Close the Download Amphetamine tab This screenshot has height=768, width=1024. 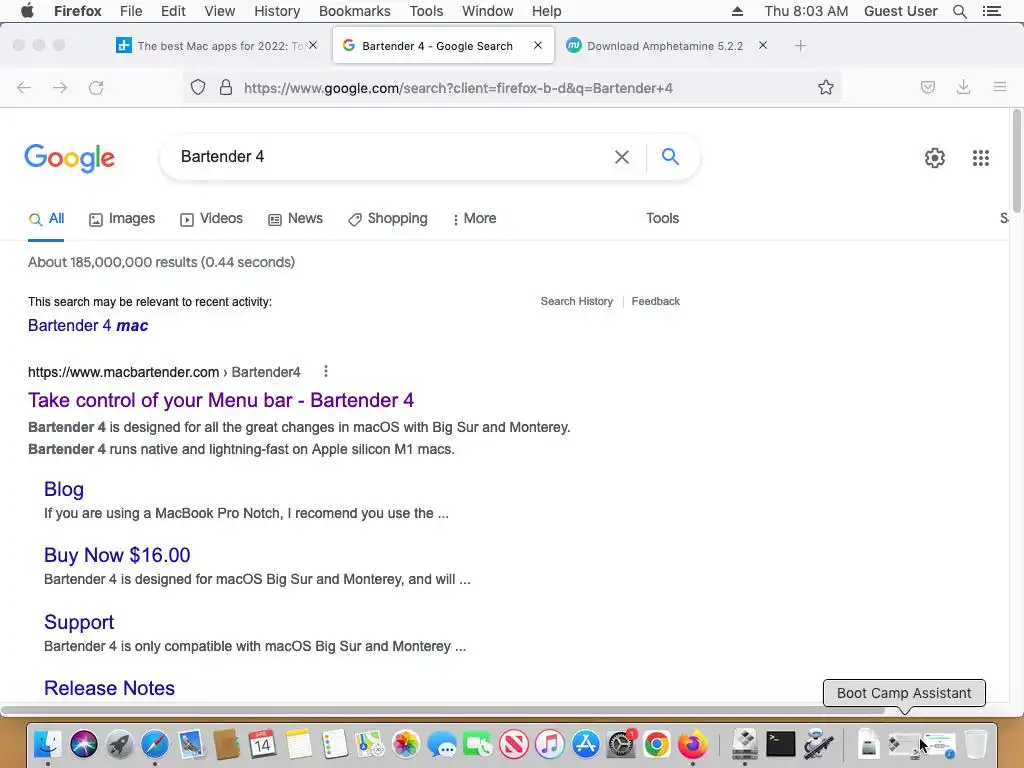click(x=762, y=45)
